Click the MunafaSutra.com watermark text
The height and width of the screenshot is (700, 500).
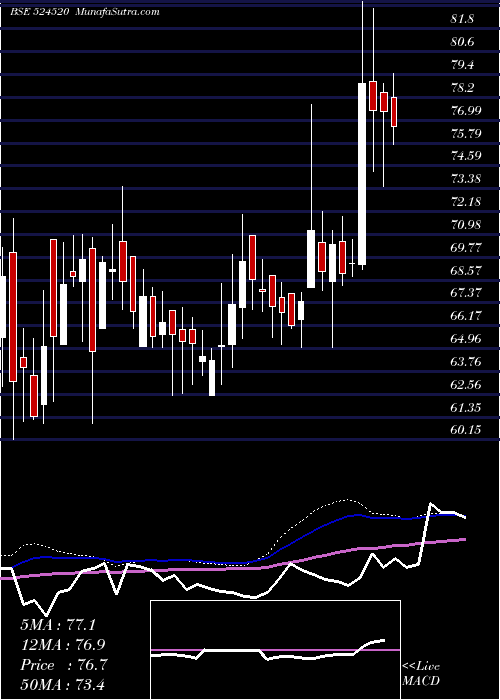[x=118, y=12]
